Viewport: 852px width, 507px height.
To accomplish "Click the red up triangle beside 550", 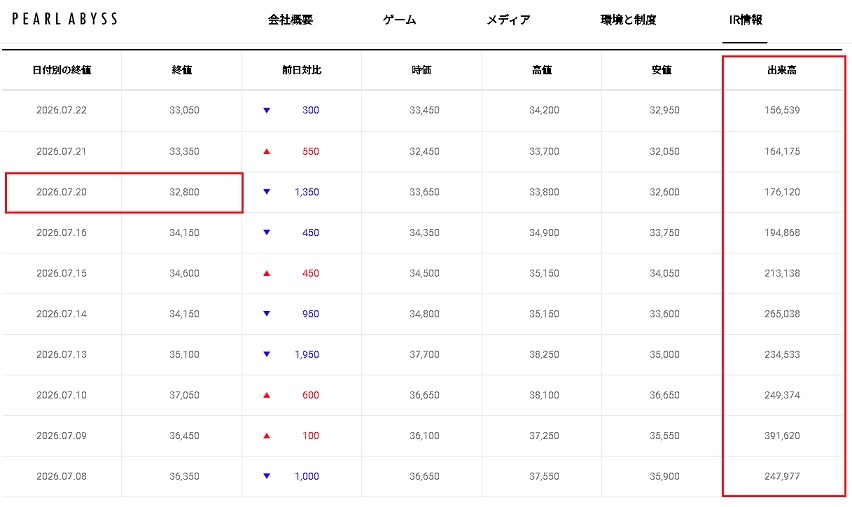I will [267, 152].
